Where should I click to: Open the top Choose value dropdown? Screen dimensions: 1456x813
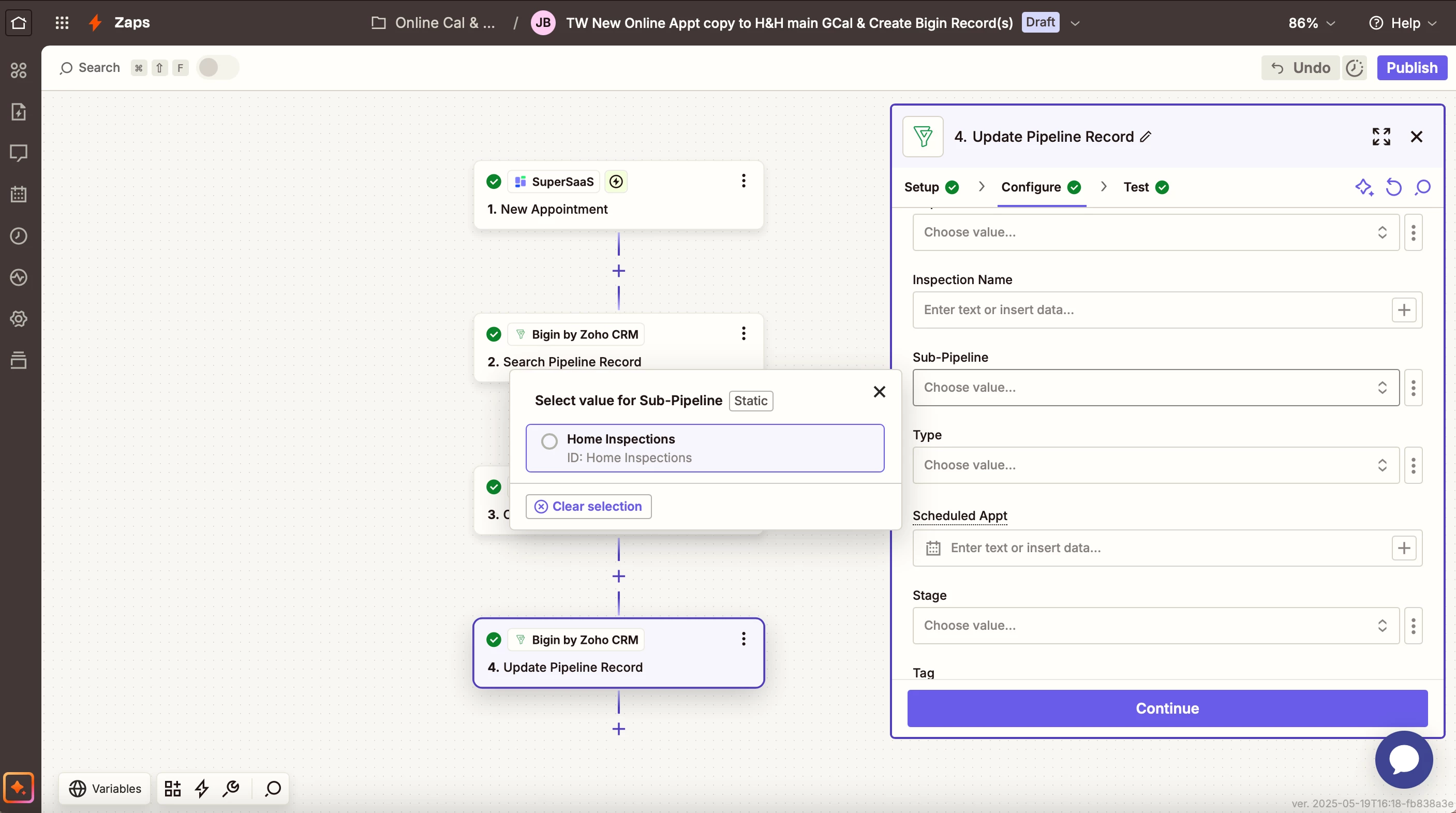coord(1155,232)
